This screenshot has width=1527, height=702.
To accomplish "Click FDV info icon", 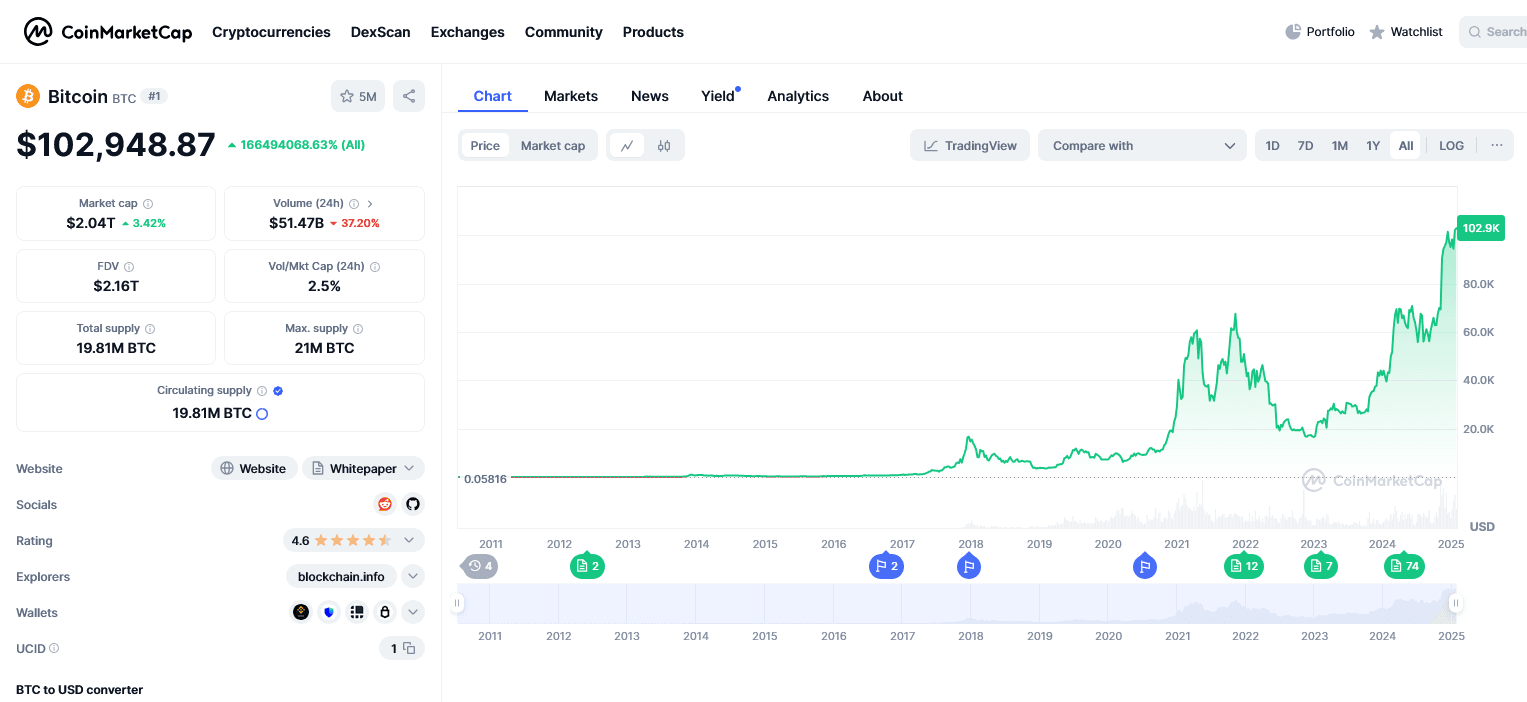I will pyautogui.click(x=129, y=267).
